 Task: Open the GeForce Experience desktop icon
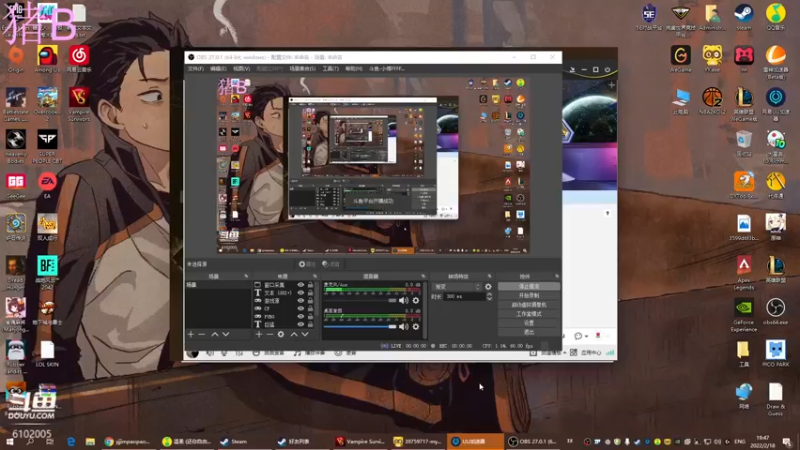coord(744,315)
